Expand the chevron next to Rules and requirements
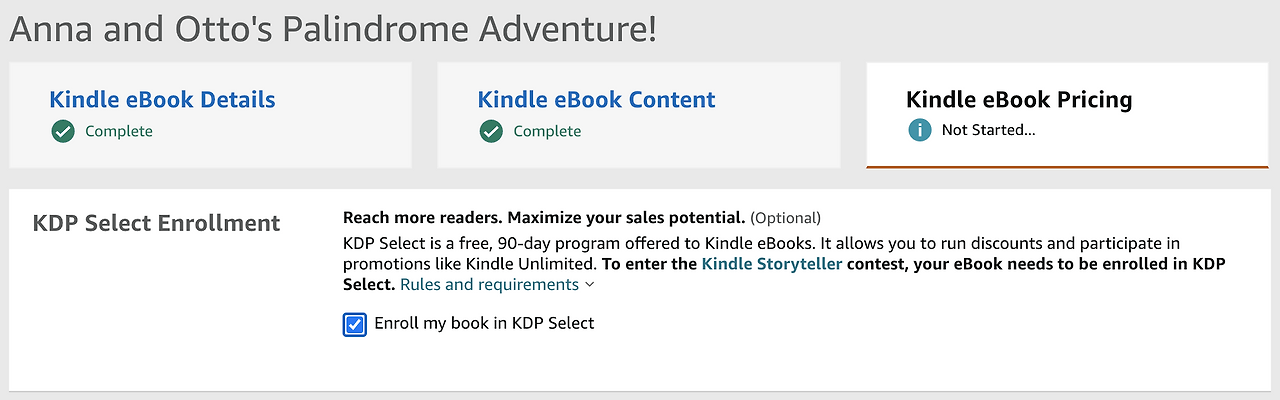This screenshot has width=1280, height=400. 590,285
